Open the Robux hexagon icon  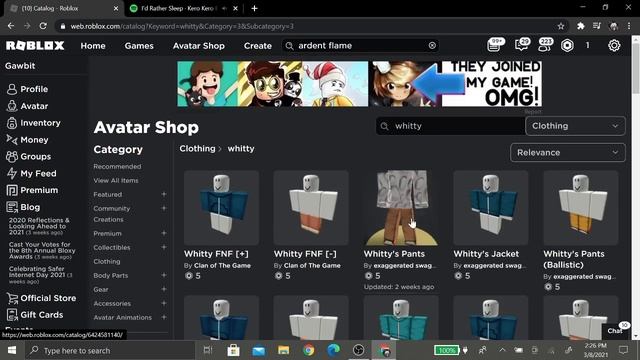(x=567, y=45)
